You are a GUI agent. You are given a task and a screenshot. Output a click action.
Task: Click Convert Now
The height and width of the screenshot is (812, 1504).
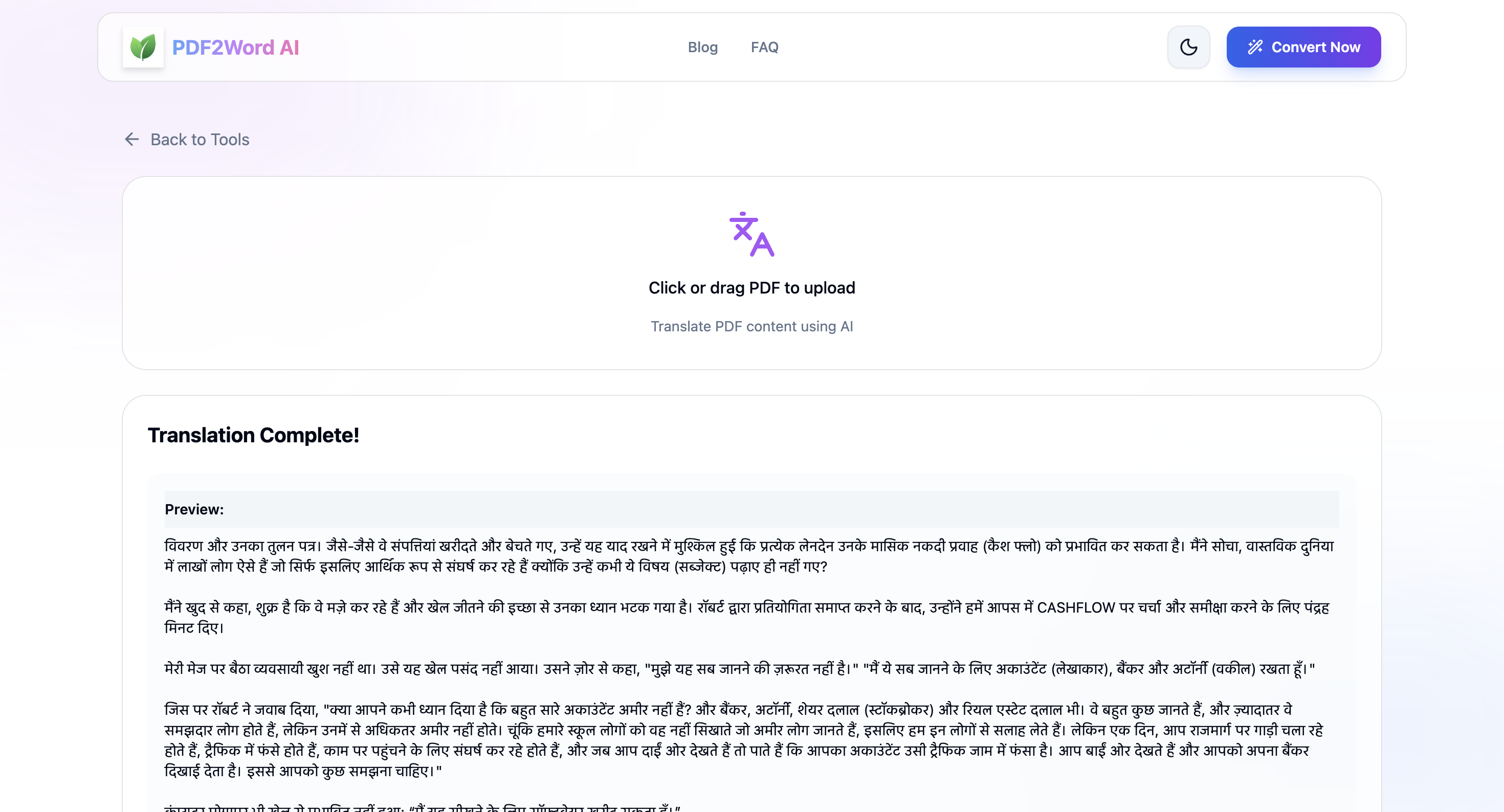(1304, 47)
